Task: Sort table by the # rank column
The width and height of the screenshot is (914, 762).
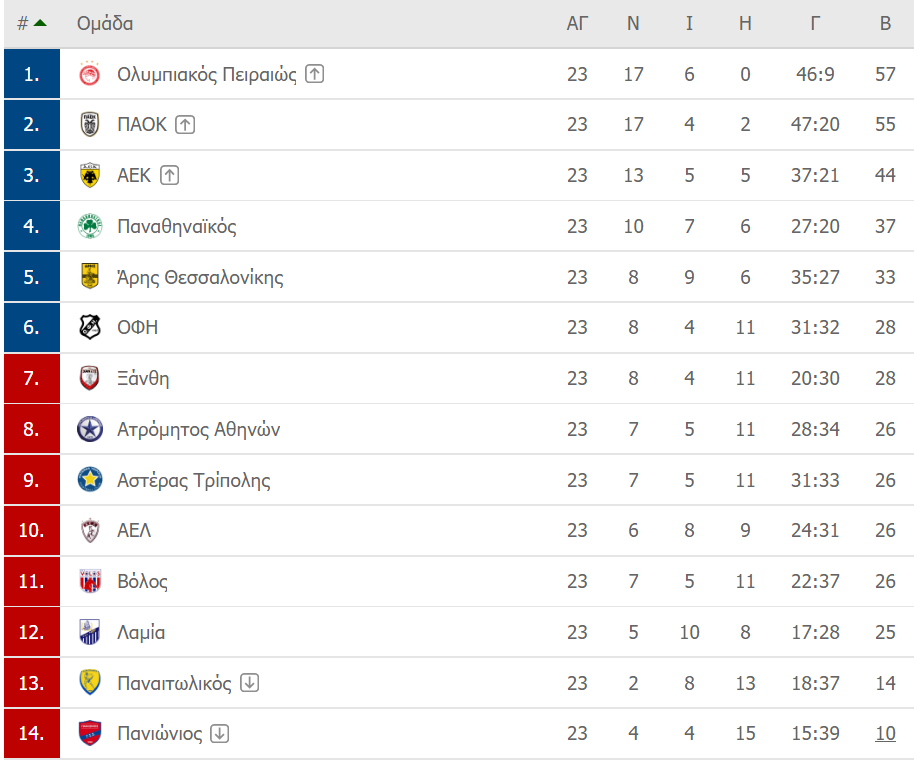Action: coord(31,23)
